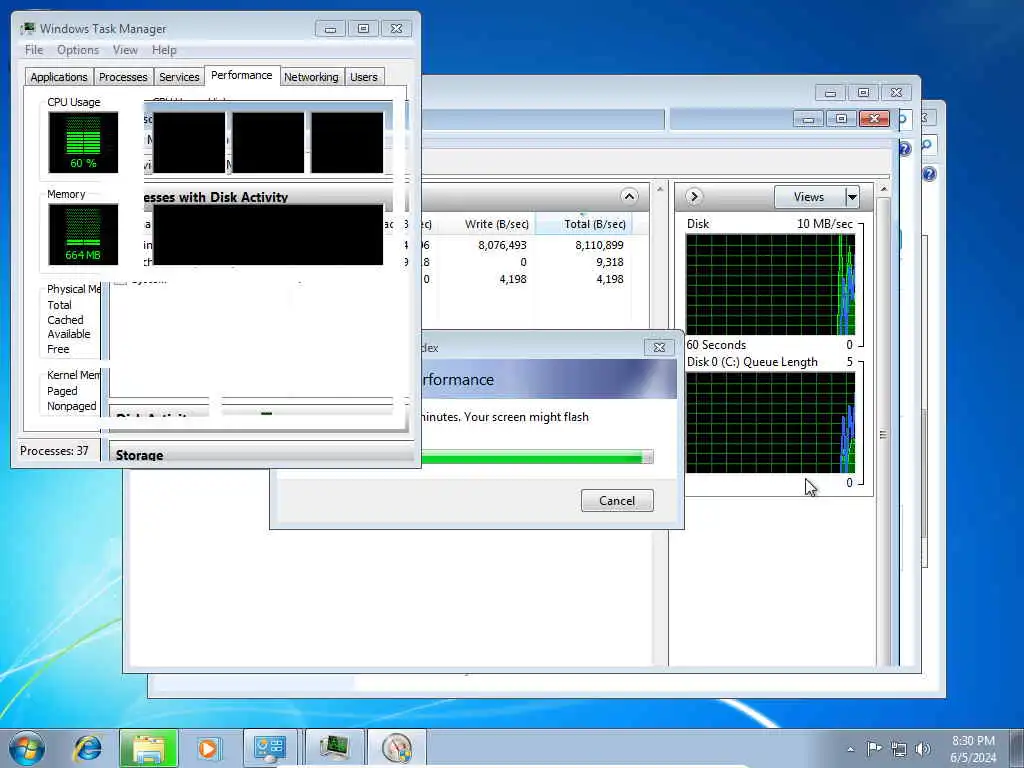Open the Views dropdown arrow

[x=852, y=197]
